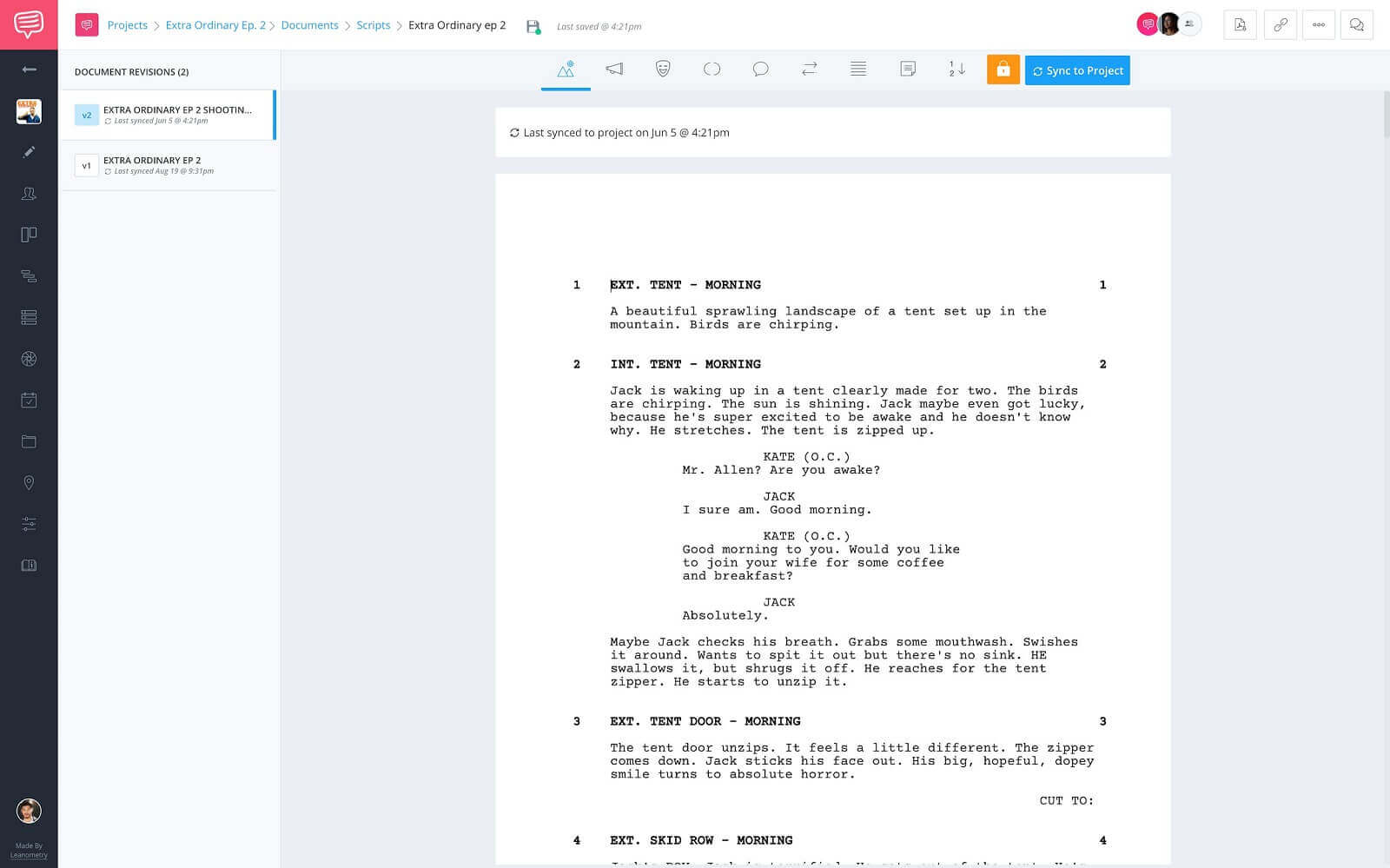The image size is (1390, 868).
Task: Open the pencil script writing section
Action: tap(29, 152)
